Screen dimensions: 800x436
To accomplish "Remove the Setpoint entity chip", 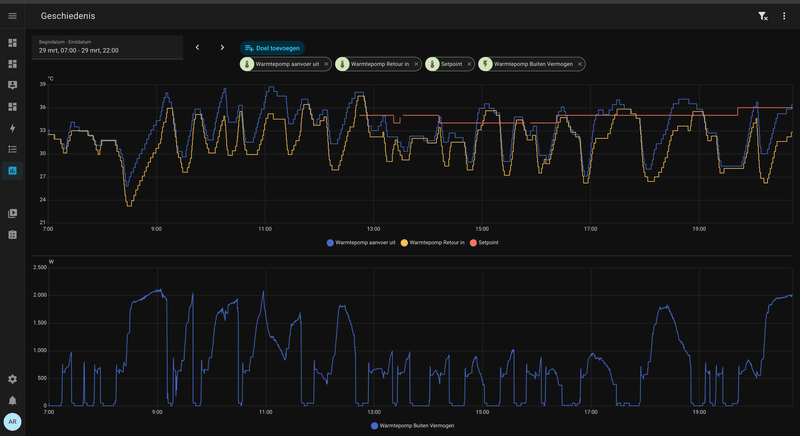I will [x=469, y=64].
